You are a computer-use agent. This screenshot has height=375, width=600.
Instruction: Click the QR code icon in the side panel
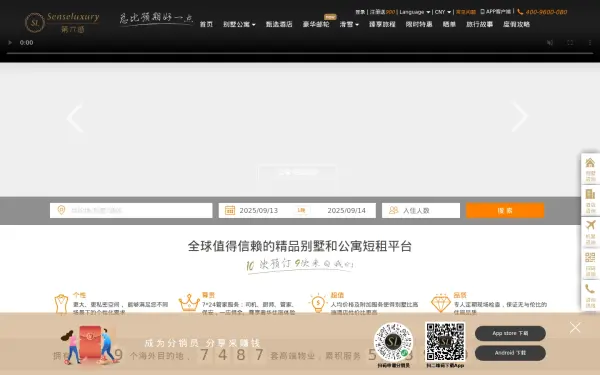(x=590, y=257)
